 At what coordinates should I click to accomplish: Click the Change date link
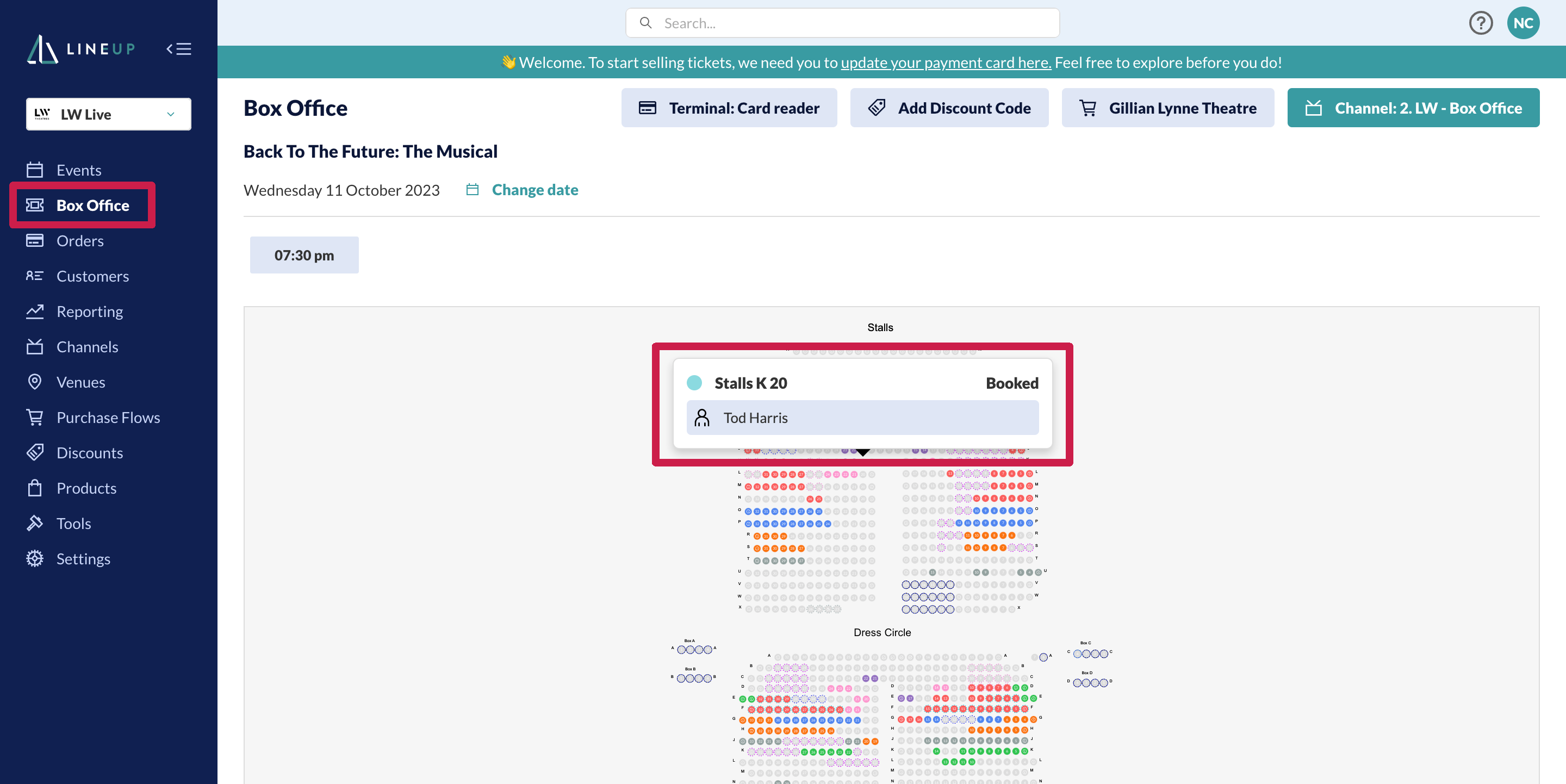(x=535, y=190)
